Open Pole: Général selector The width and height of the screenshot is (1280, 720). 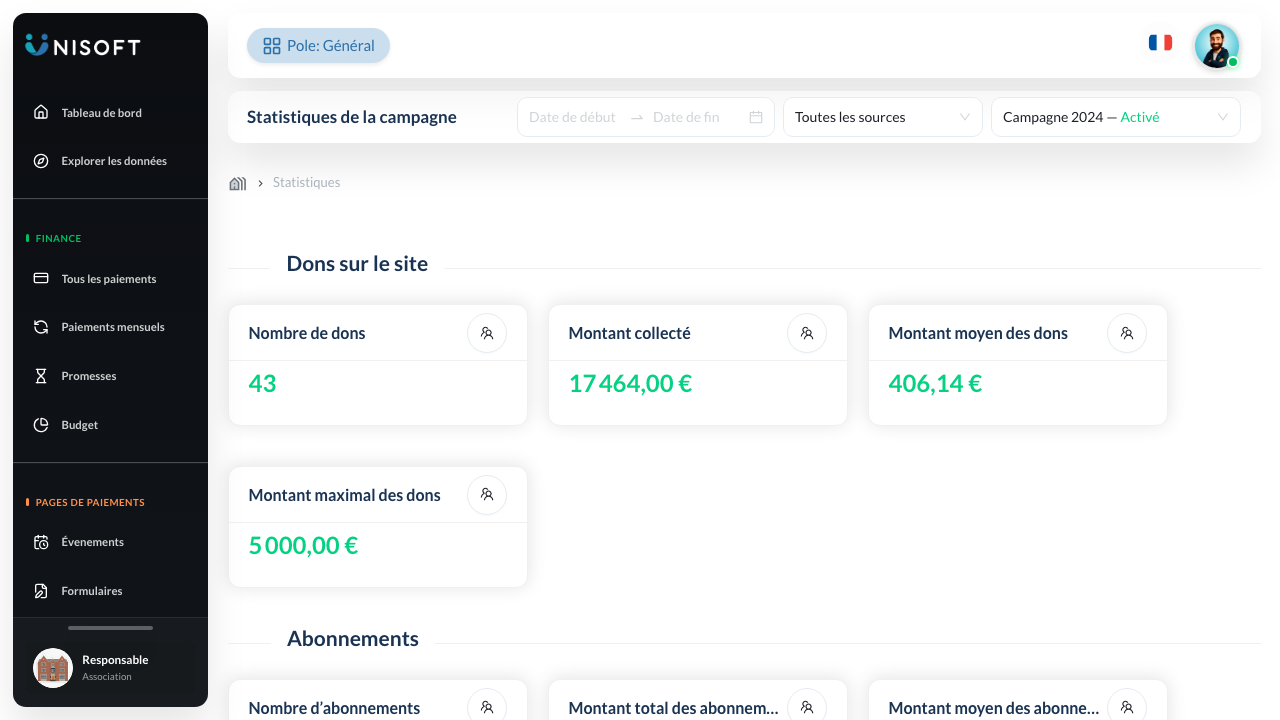(318, 46)
